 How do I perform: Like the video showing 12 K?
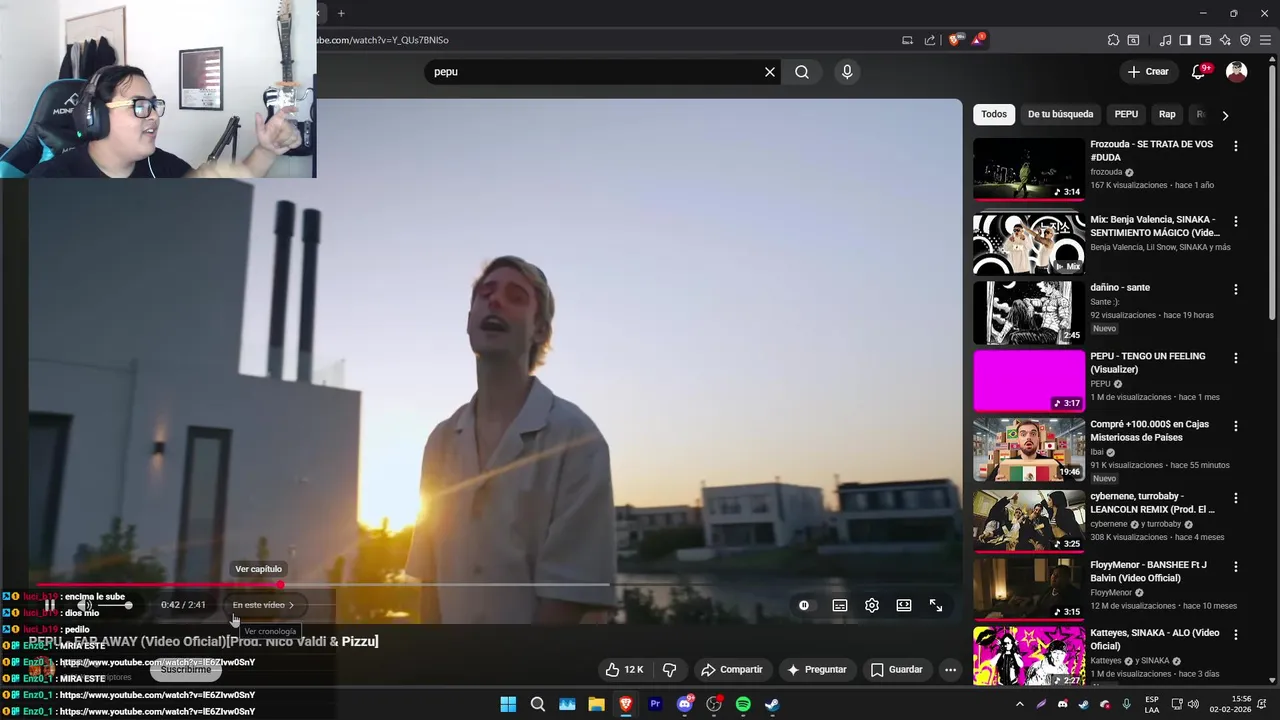coord(625,669)
